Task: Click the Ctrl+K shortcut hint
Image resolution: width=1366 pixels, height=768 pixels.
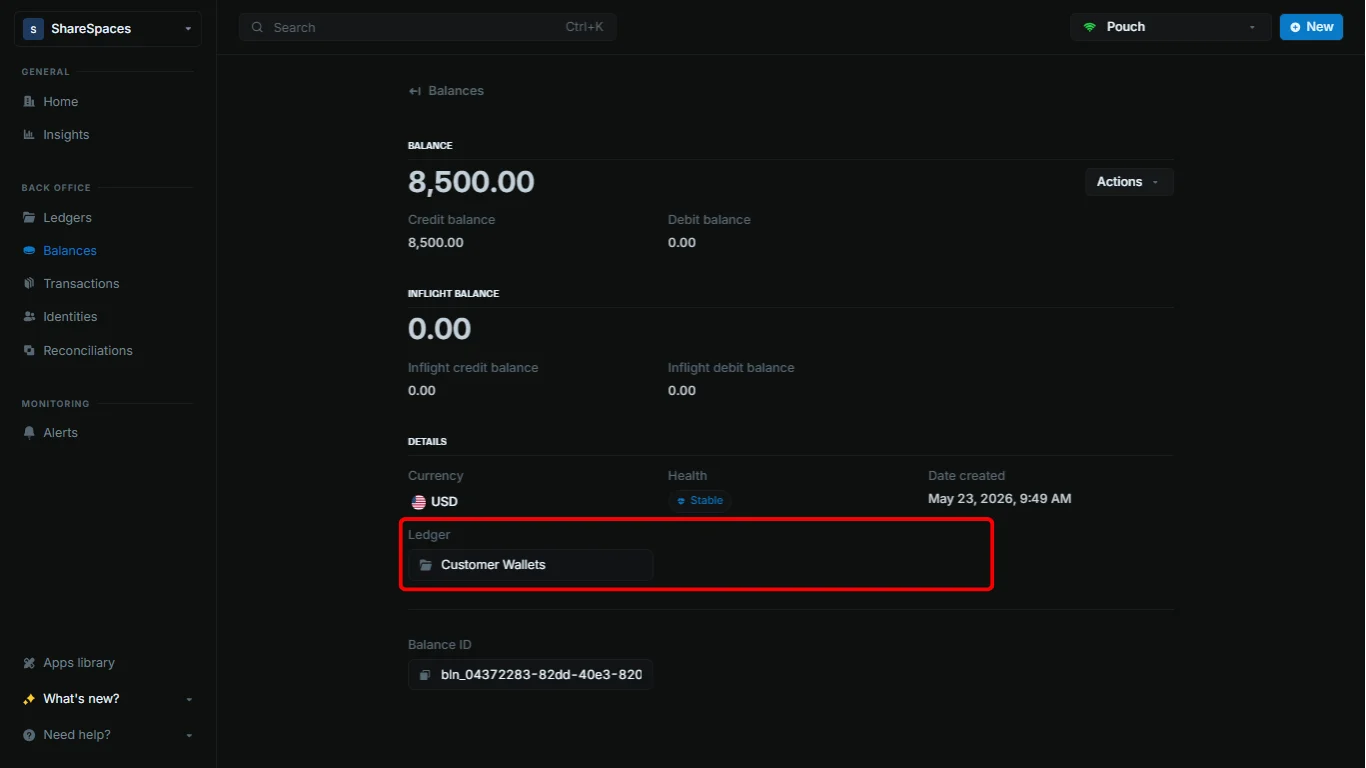Action: point(584,27)
